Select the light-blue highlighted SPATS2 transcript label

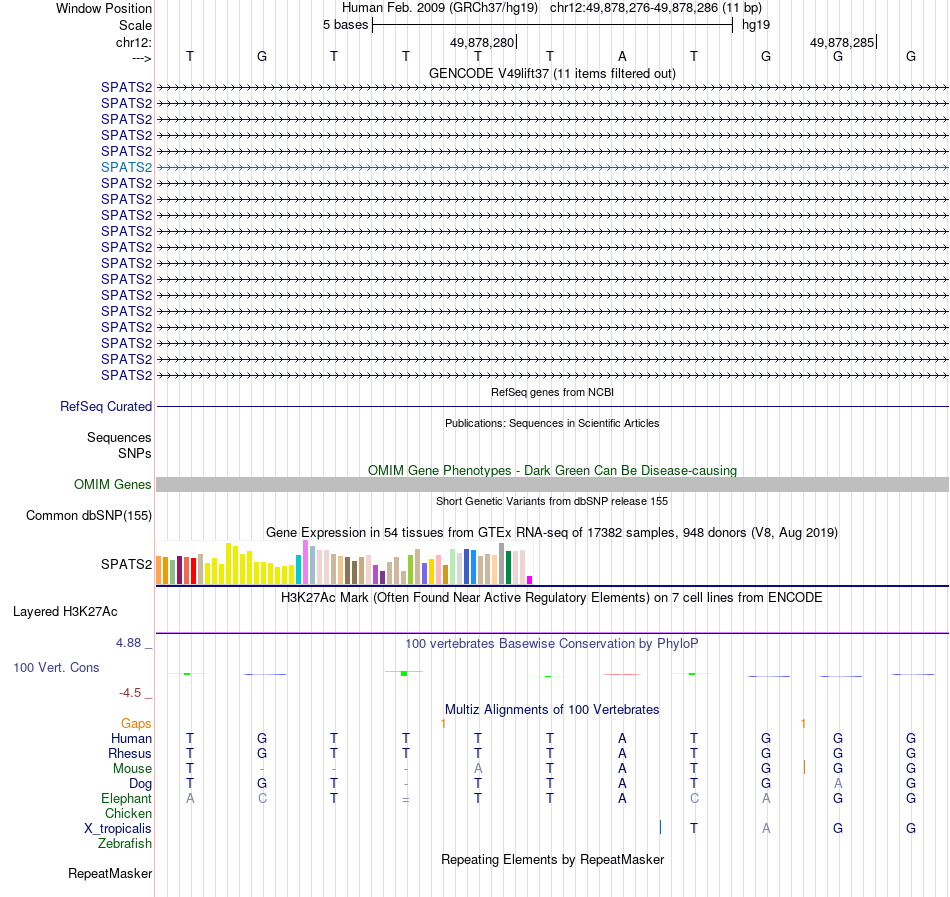click(x=126, y=167)
